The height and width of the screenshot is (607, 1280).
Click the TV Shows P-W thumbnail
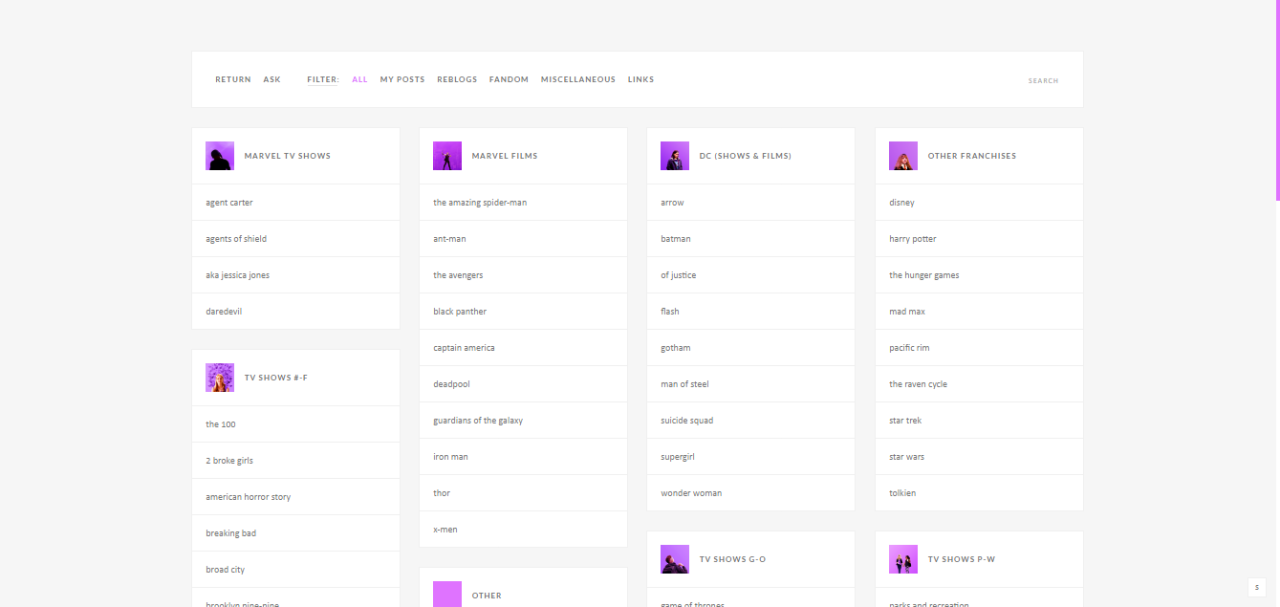click(903, 559)
